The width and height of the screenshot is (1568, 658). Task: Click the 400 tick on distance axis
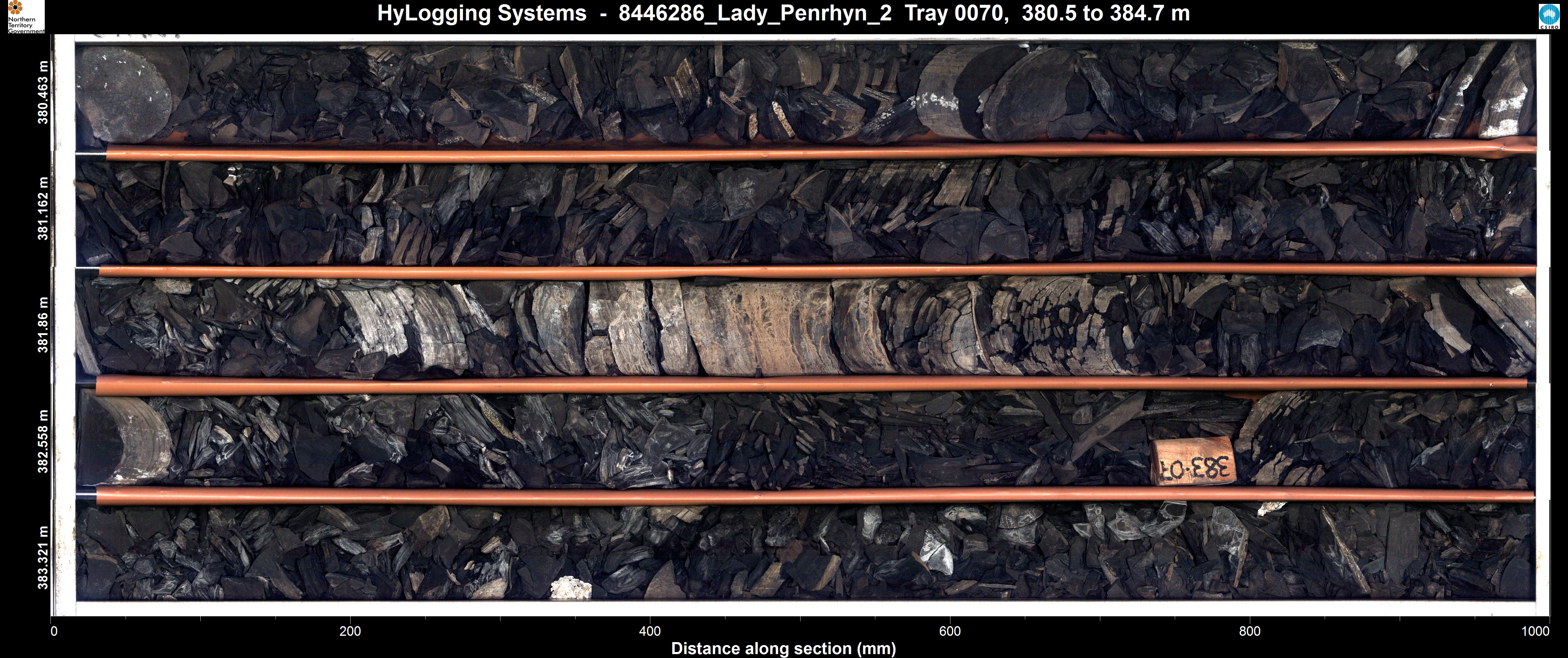tap(649, 631)
